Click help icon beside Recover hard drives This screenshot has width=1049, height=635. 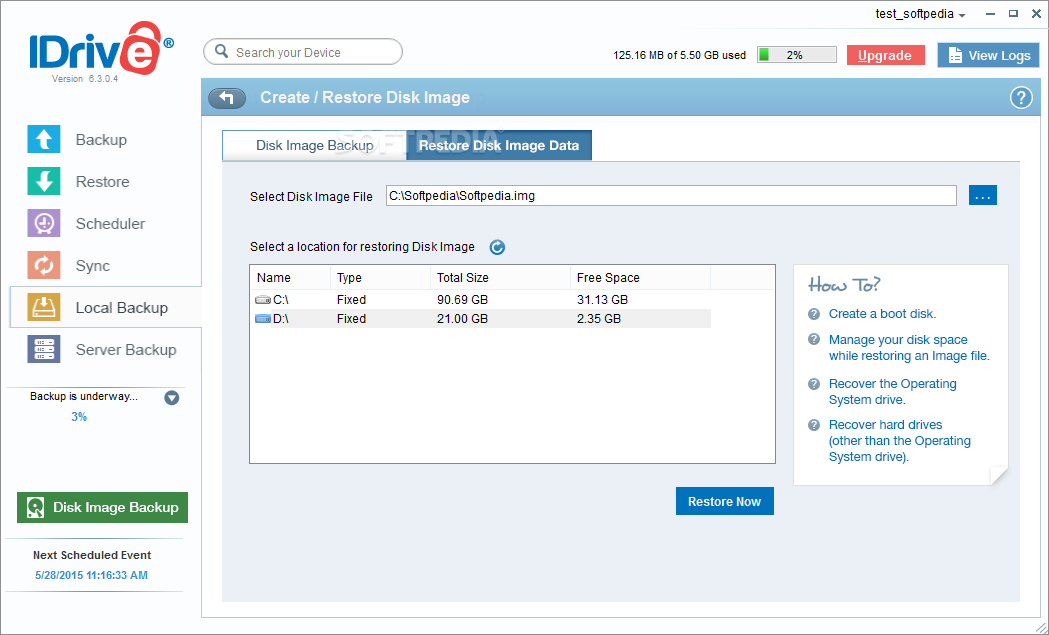(814, 425)
